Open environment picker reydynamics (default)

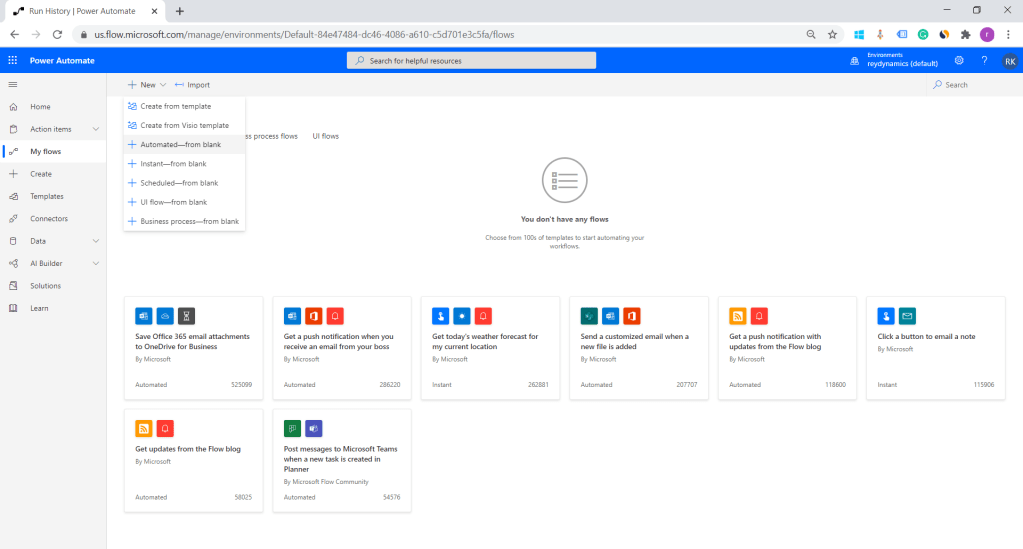pyautogui.click(x=895, y=61)
